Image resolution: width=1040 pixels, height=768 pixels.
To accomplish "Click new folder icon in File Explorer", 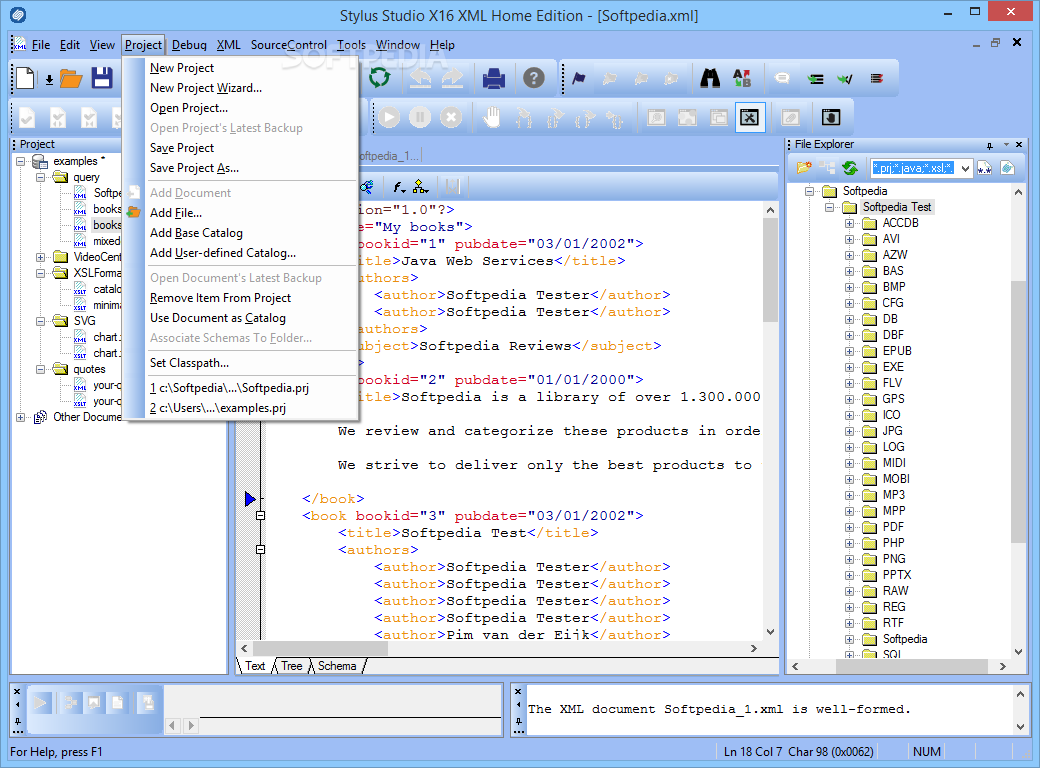I will [x=804, y=168].
